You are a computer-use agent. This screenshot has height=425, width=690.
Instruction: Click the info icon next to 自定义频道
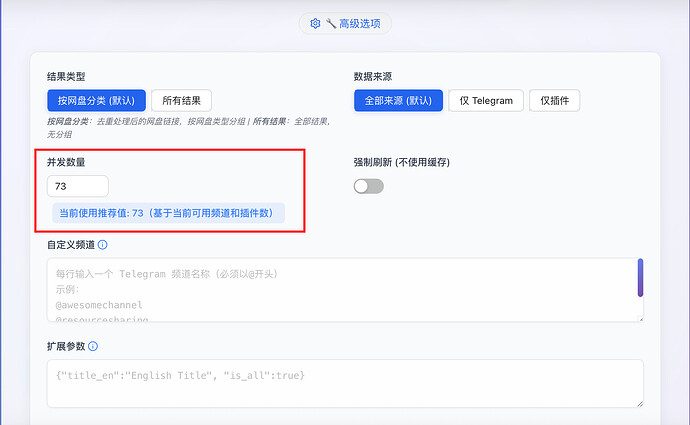pyautogui.click(x=103, y=245)
